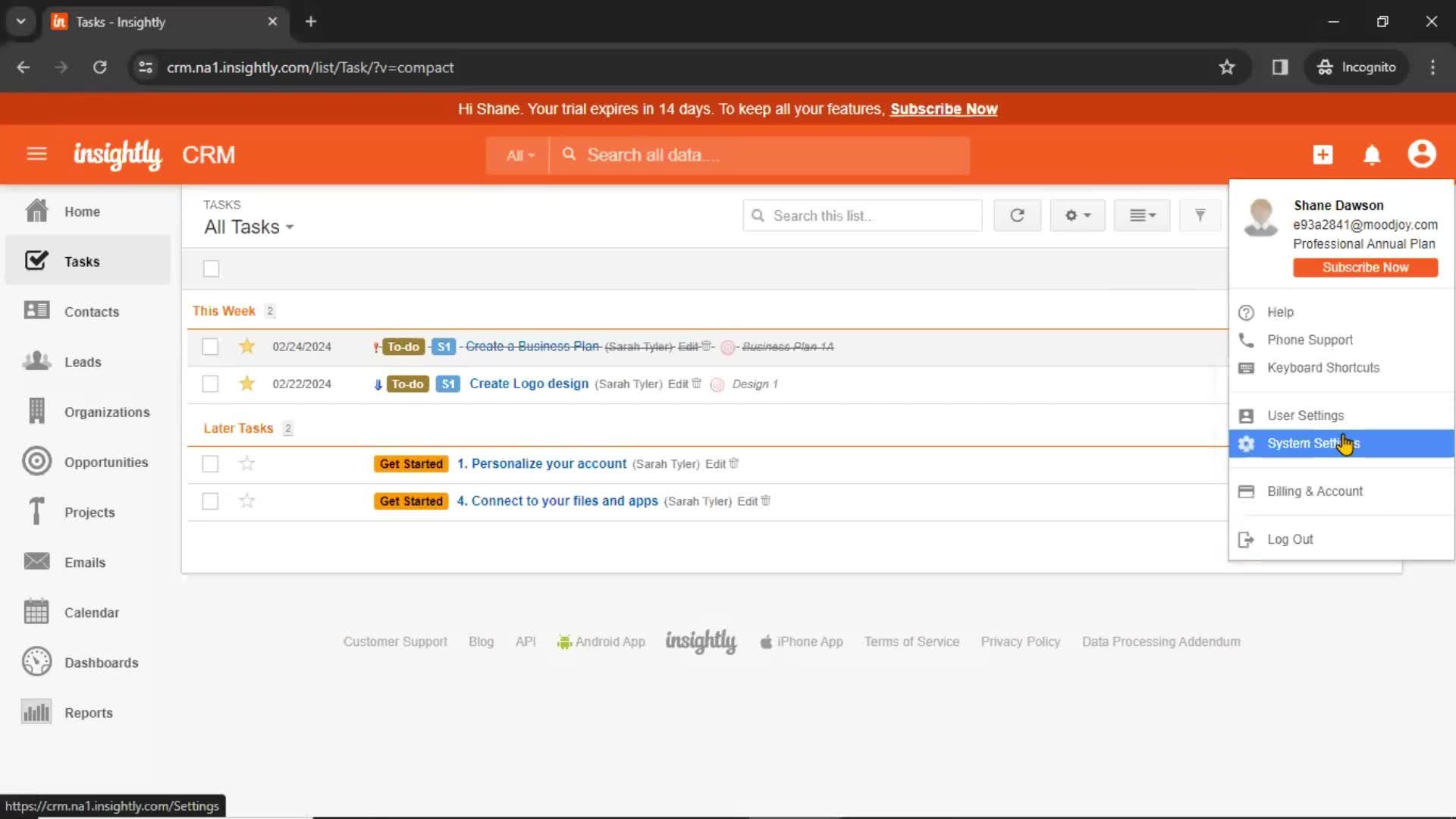Click the Log Out menu option
1456x819 pixels.
[x=1290, y=539]
